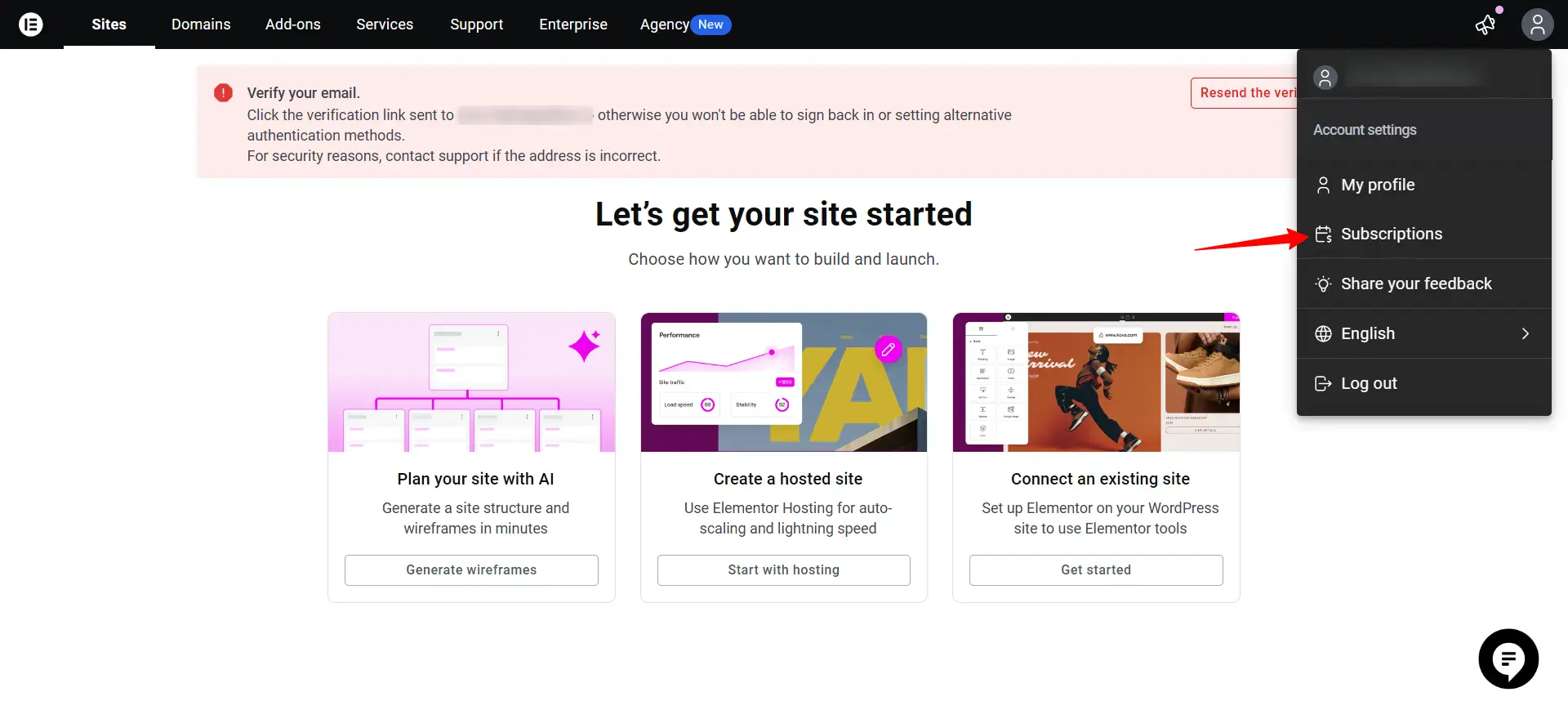Click the red alert icon in banner

click(x=223, y=93)
